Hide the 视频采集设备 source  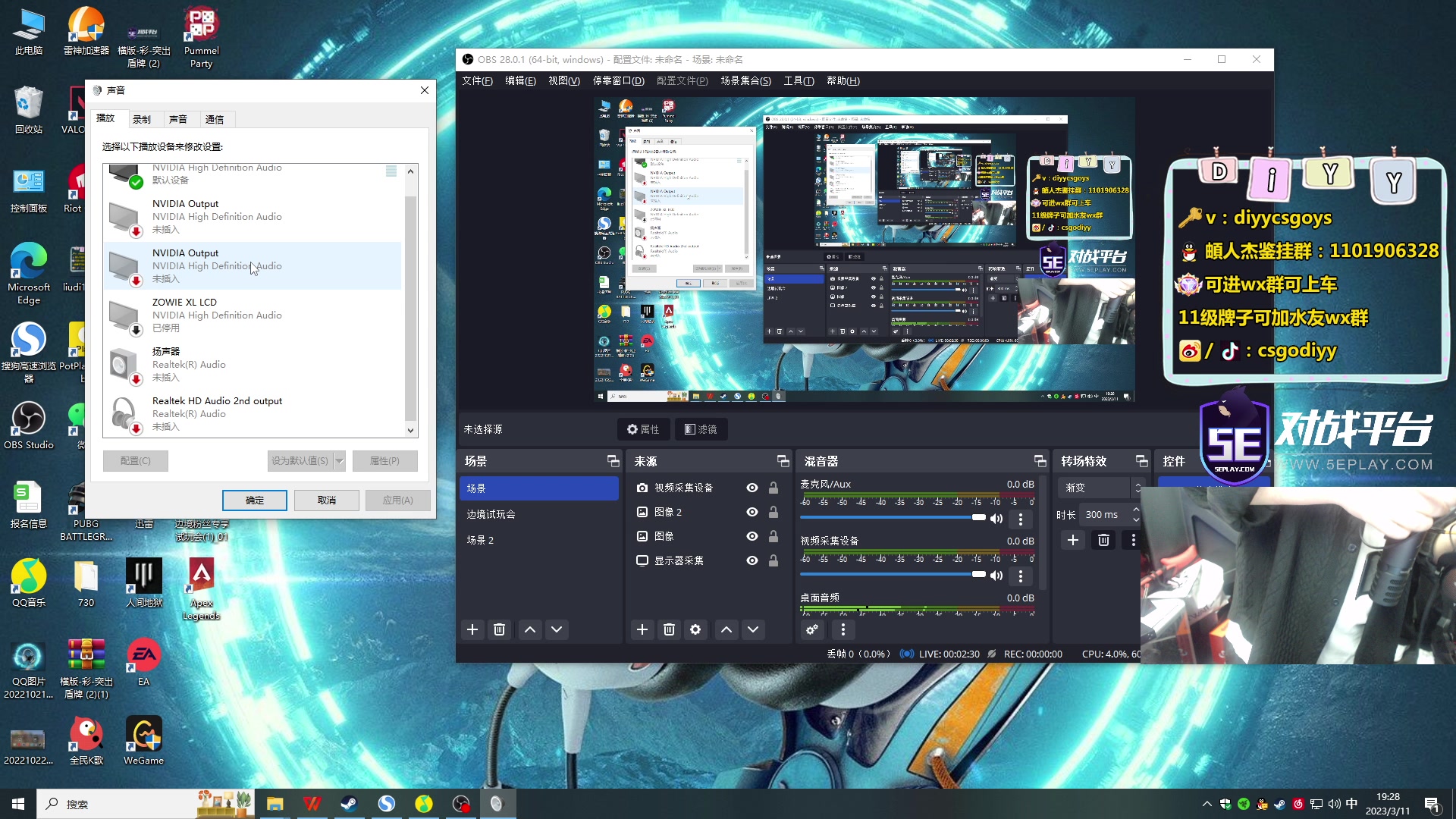click(752, 488)
